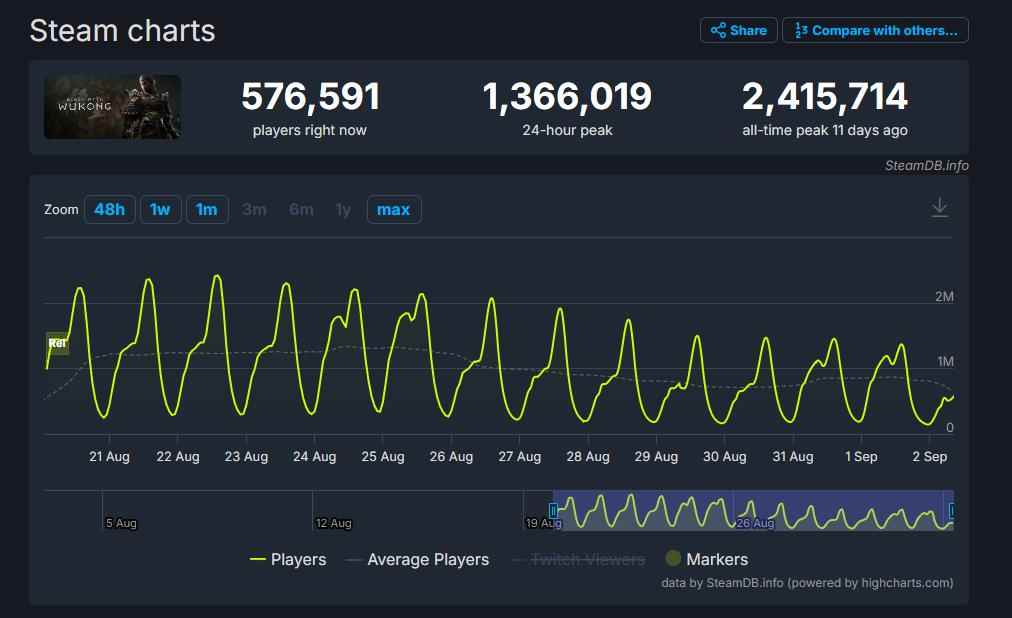This screenshot has height=618, width=1012.
Task: Click the green Markers legend circle
Action: tap(673, 559)
